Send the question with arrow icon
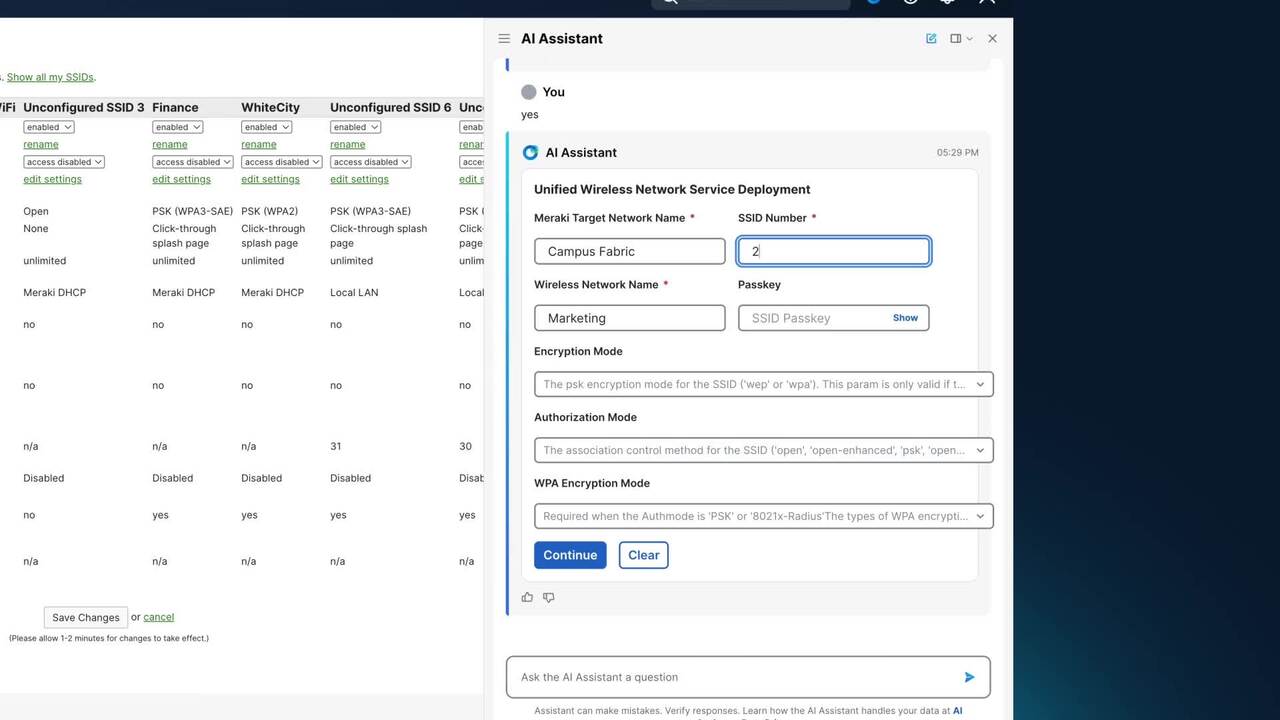The height and width of the screenshot is (720, 1280). point(969,677)
